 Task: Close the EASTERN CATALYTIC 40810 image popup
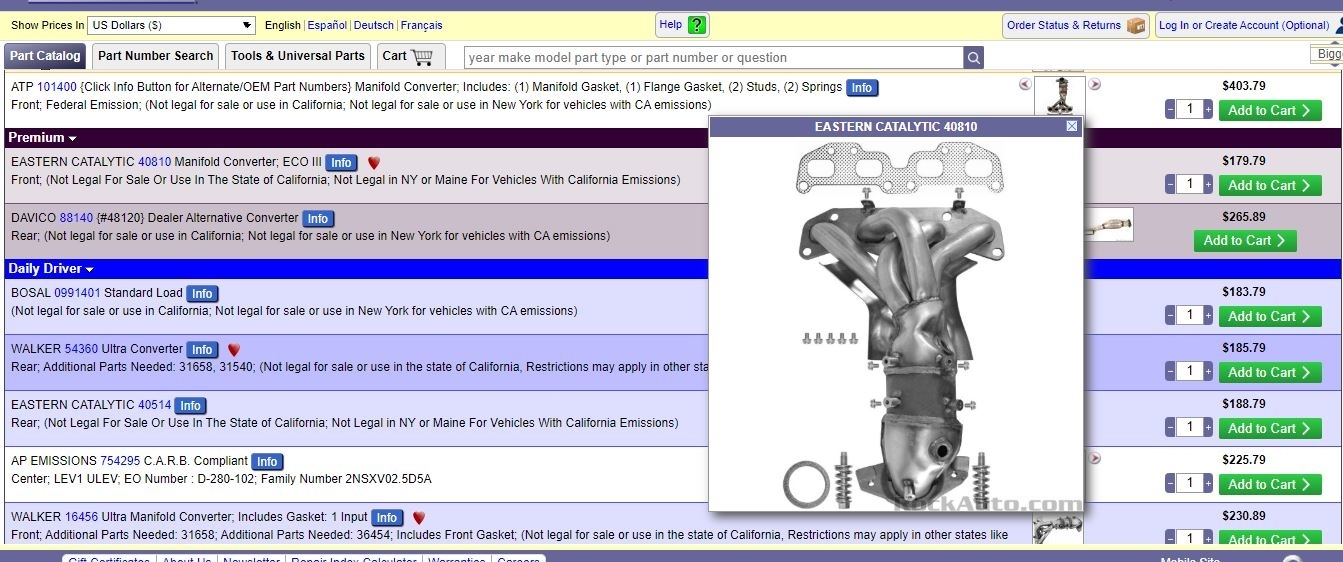pyautogui.click(x=1072, y=126)
